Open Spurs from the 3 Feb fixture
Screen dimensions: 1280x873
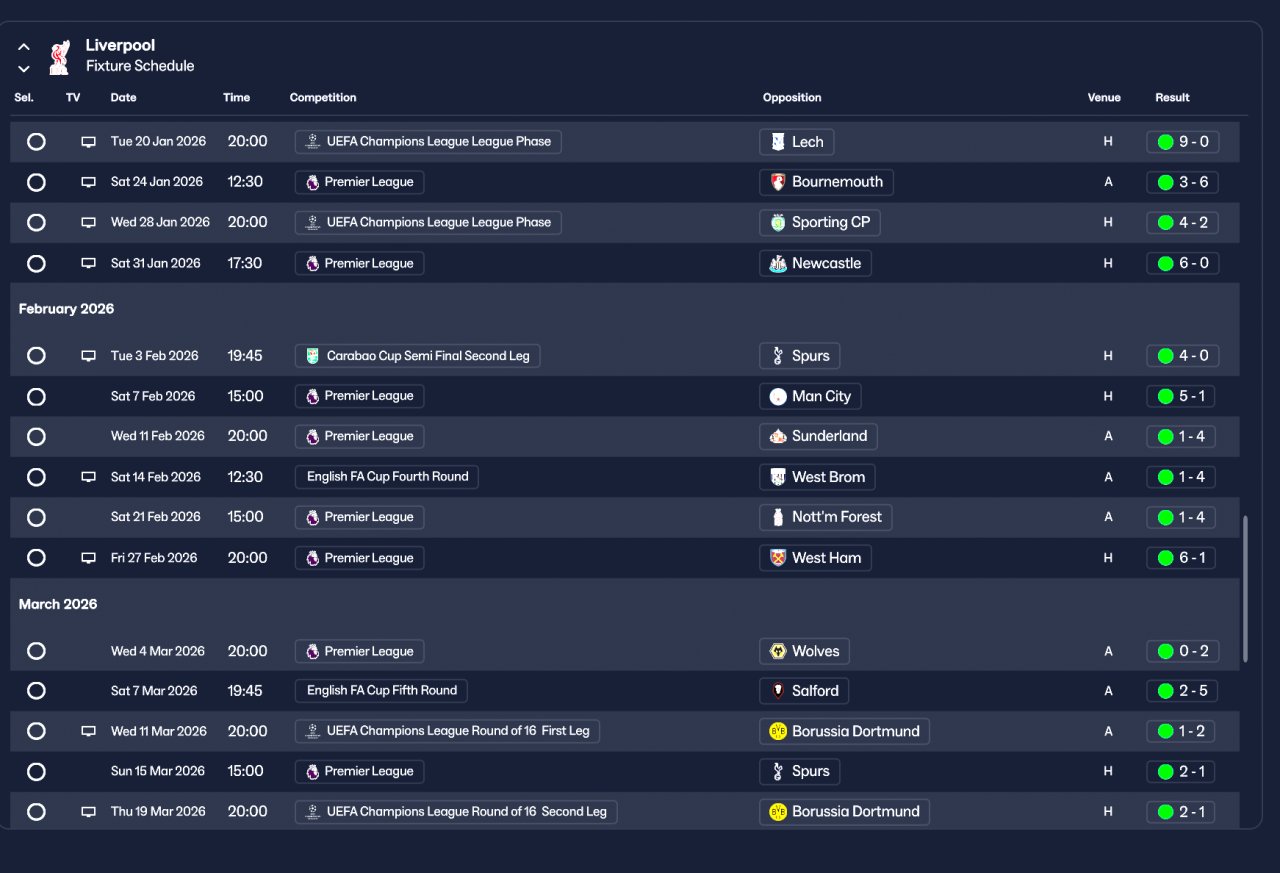coord(800,356)
